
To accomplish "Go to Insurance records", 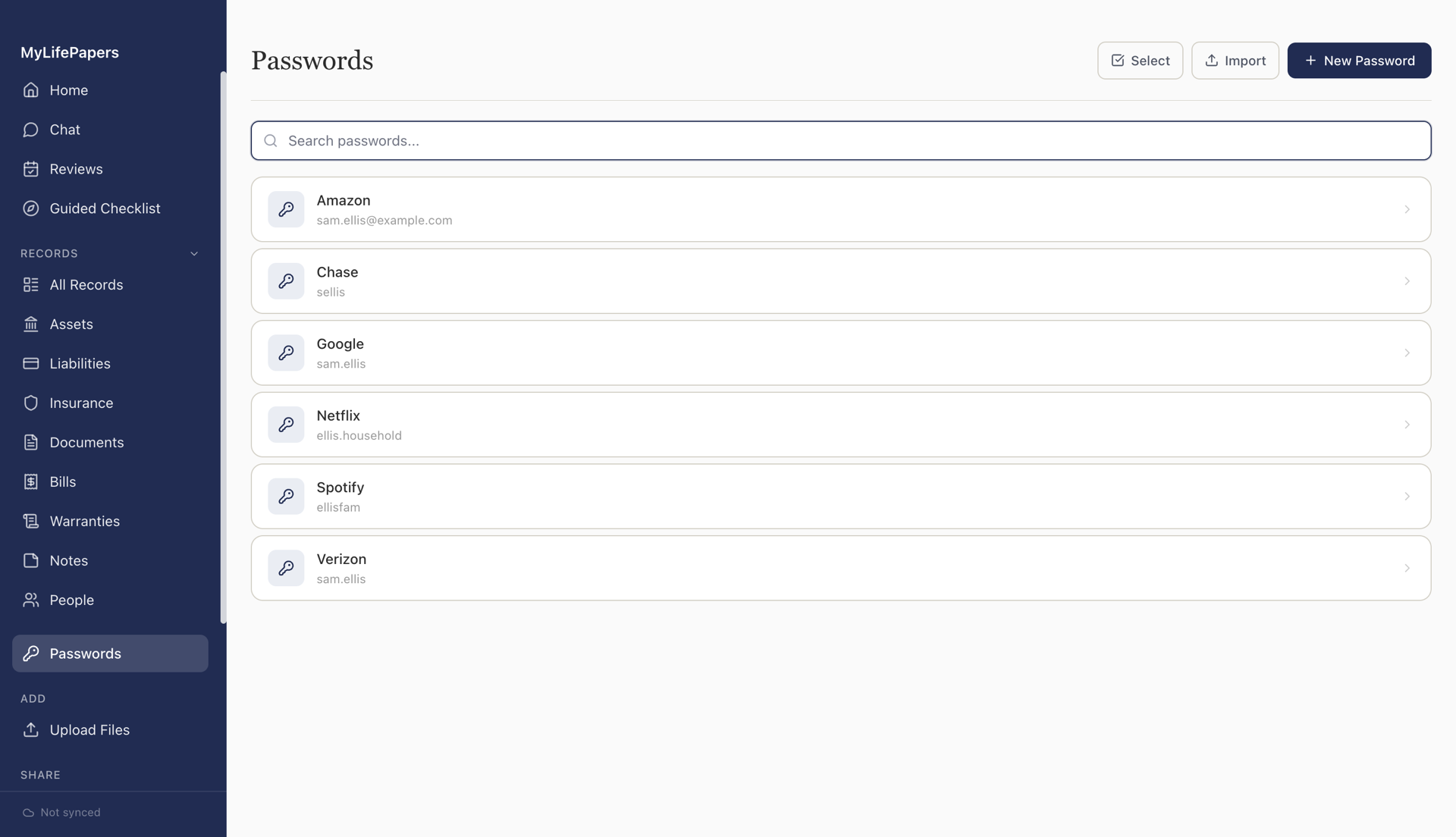I will [110, 403].
